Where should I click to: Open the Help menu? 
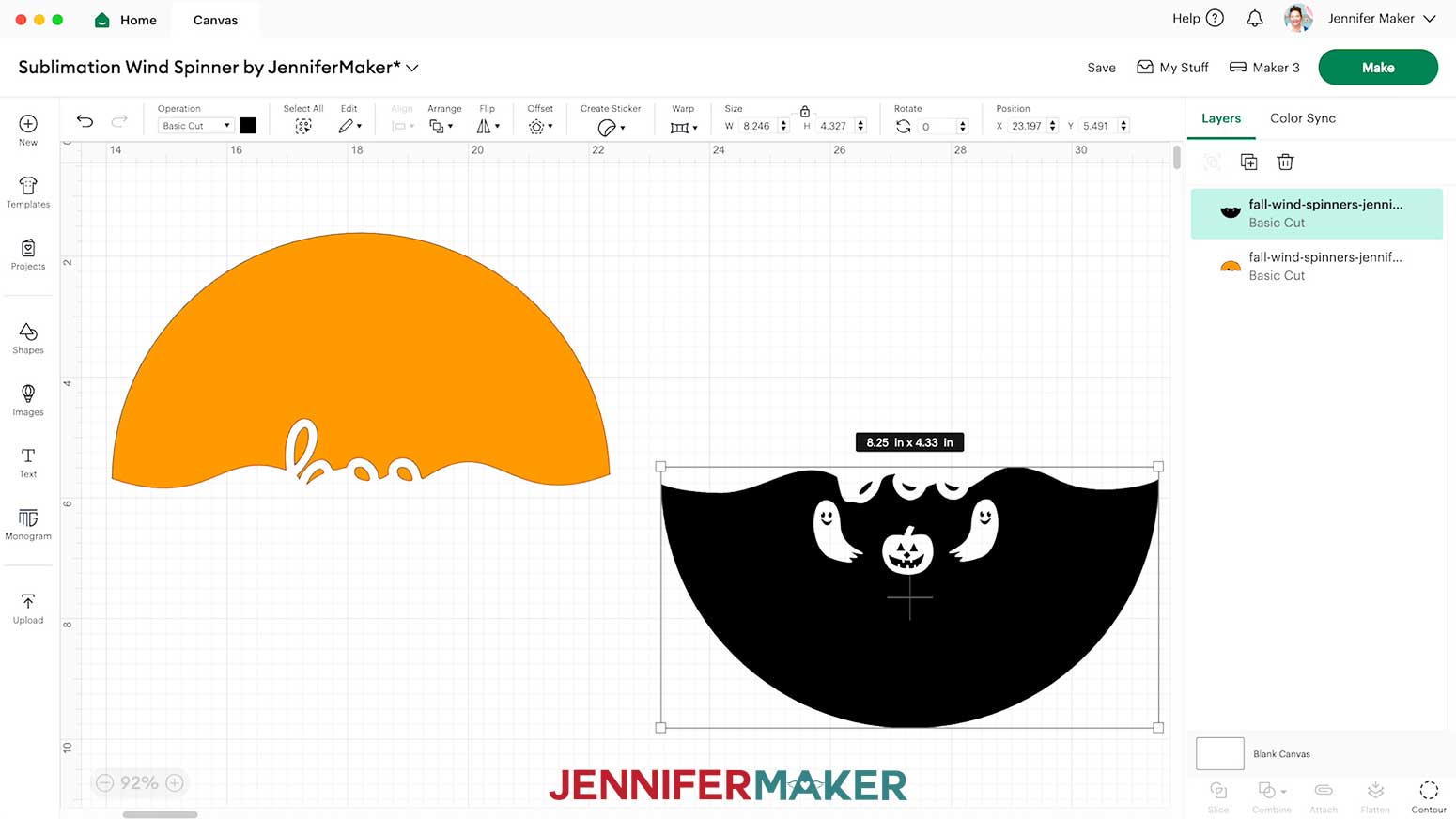pyautogui.click(x=1198, y=19)
